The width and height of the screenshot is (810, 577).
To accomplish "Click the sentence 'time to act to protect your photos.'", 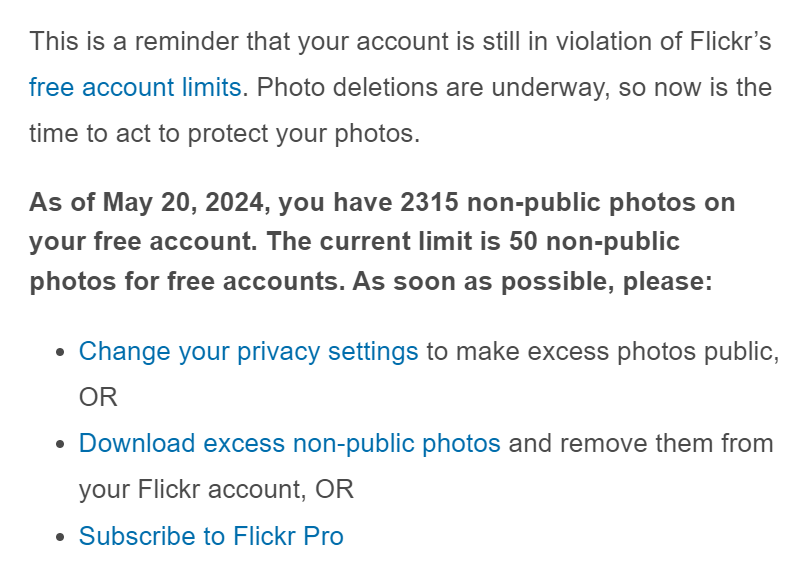I will (225, 134).
